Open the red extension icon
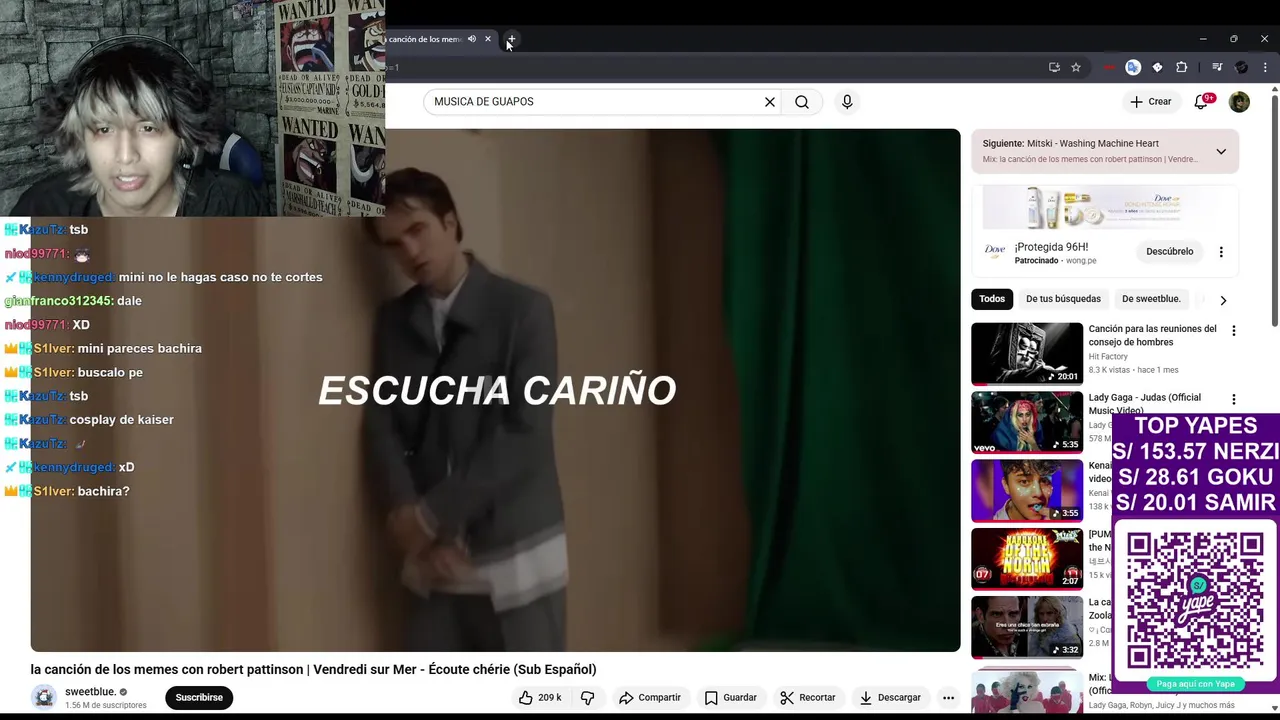Viewport: 1280px width, 720px height. coord(1109,67)
